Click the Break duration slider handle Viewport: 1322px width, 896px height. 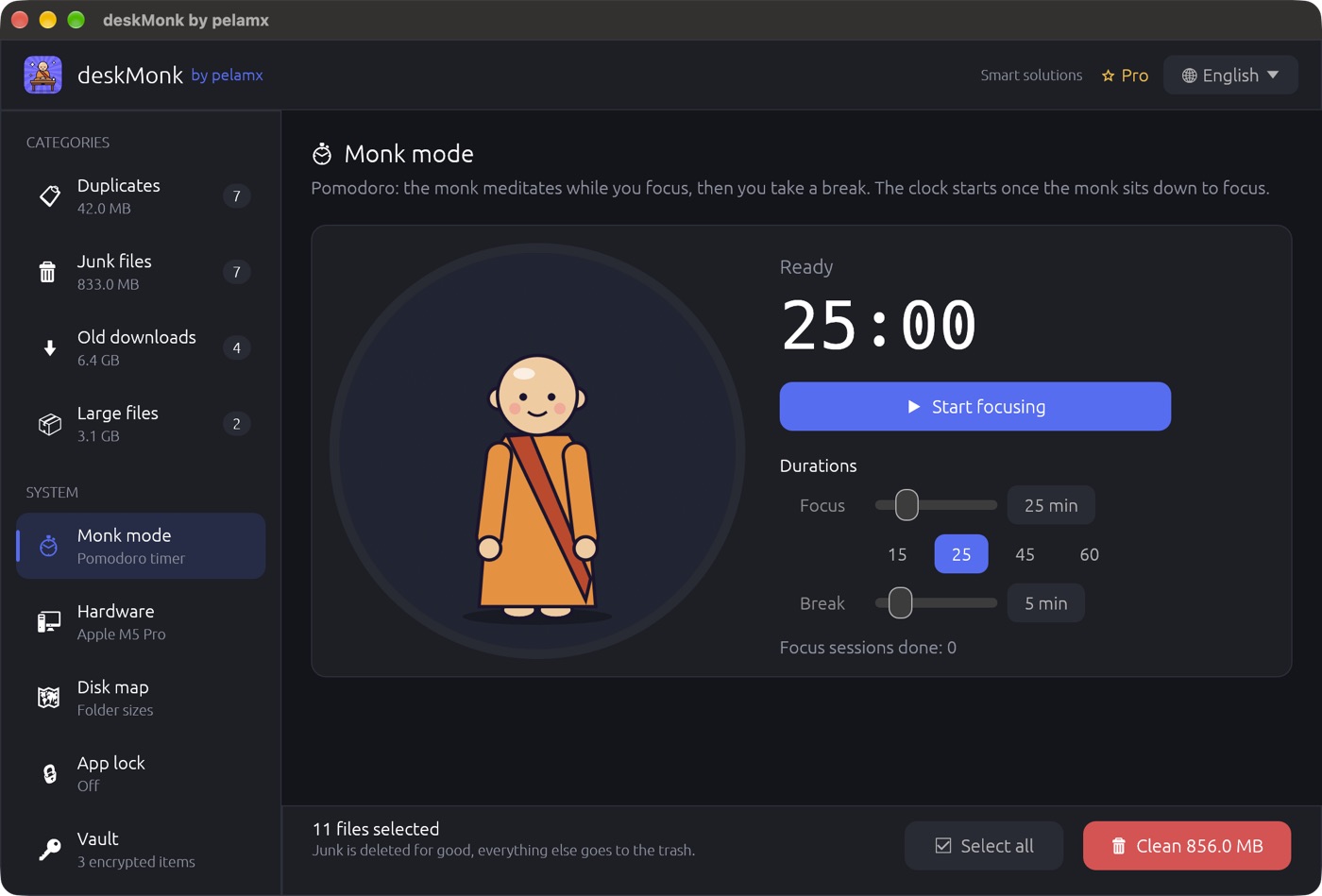click(901, 603)
